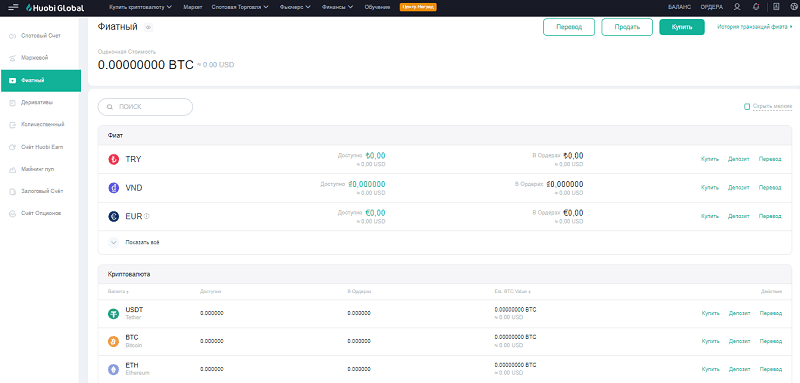The image size is (800, 383).
Task: Click the Центр Наград badge
Action: click(418, 7)
